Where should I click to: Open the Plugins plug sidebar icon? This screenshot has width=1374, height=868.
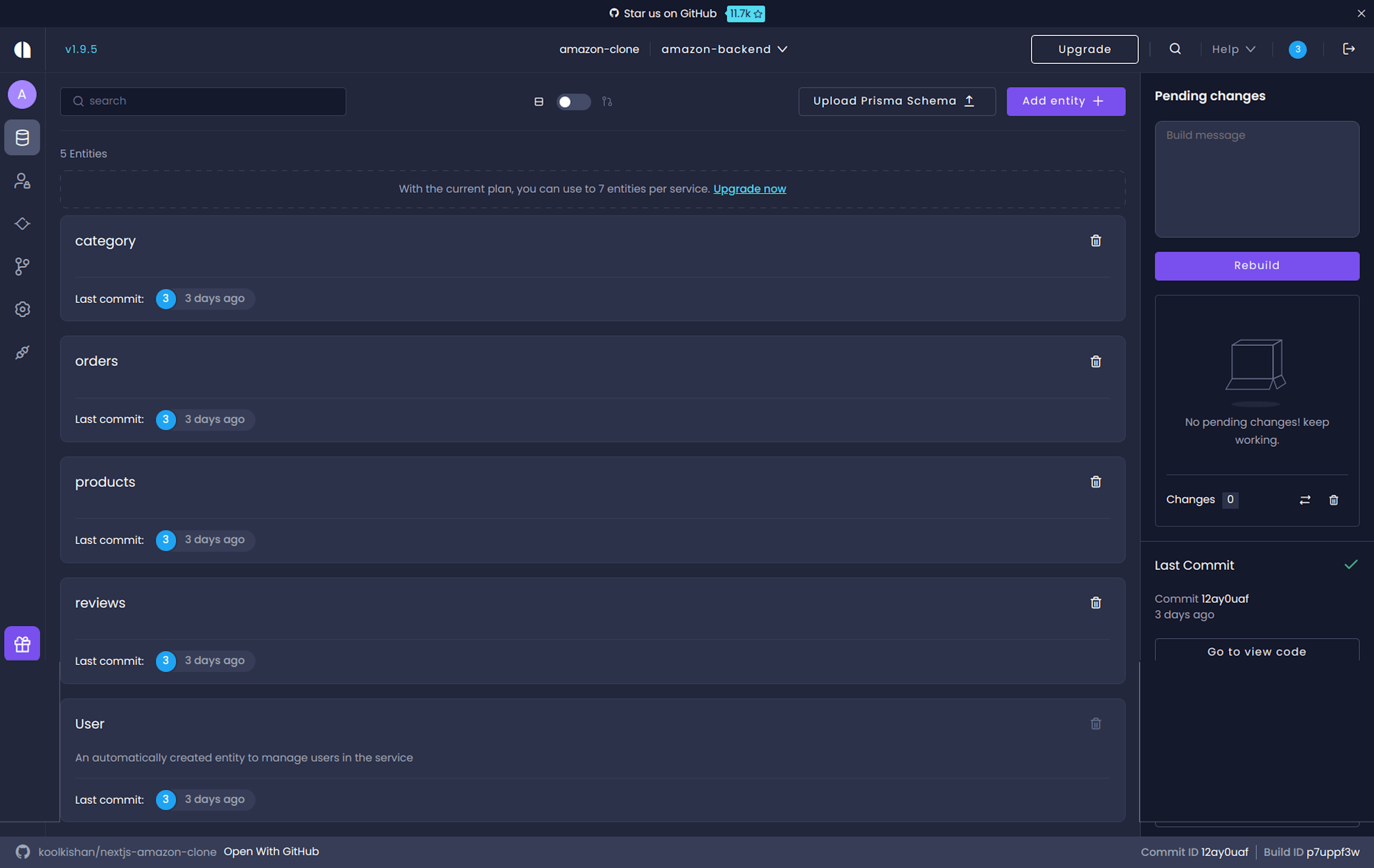[x=22, y=352]
